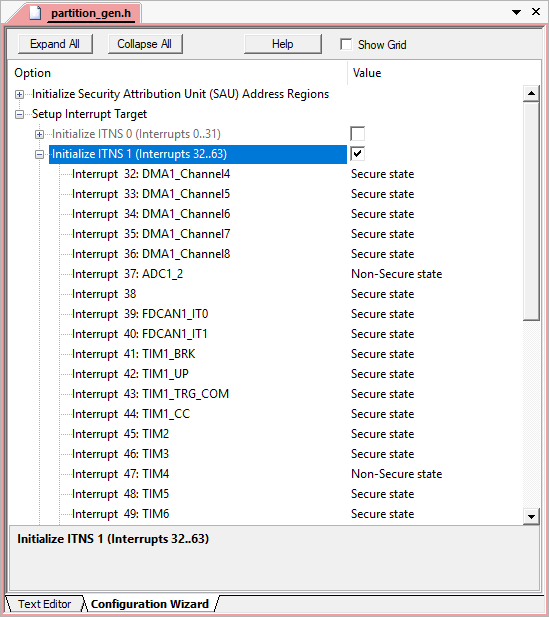The height and width of the screenshot is (617, 549).
Task: Click the partition_gen.h file icon
Action: click(x=35, y=13)
